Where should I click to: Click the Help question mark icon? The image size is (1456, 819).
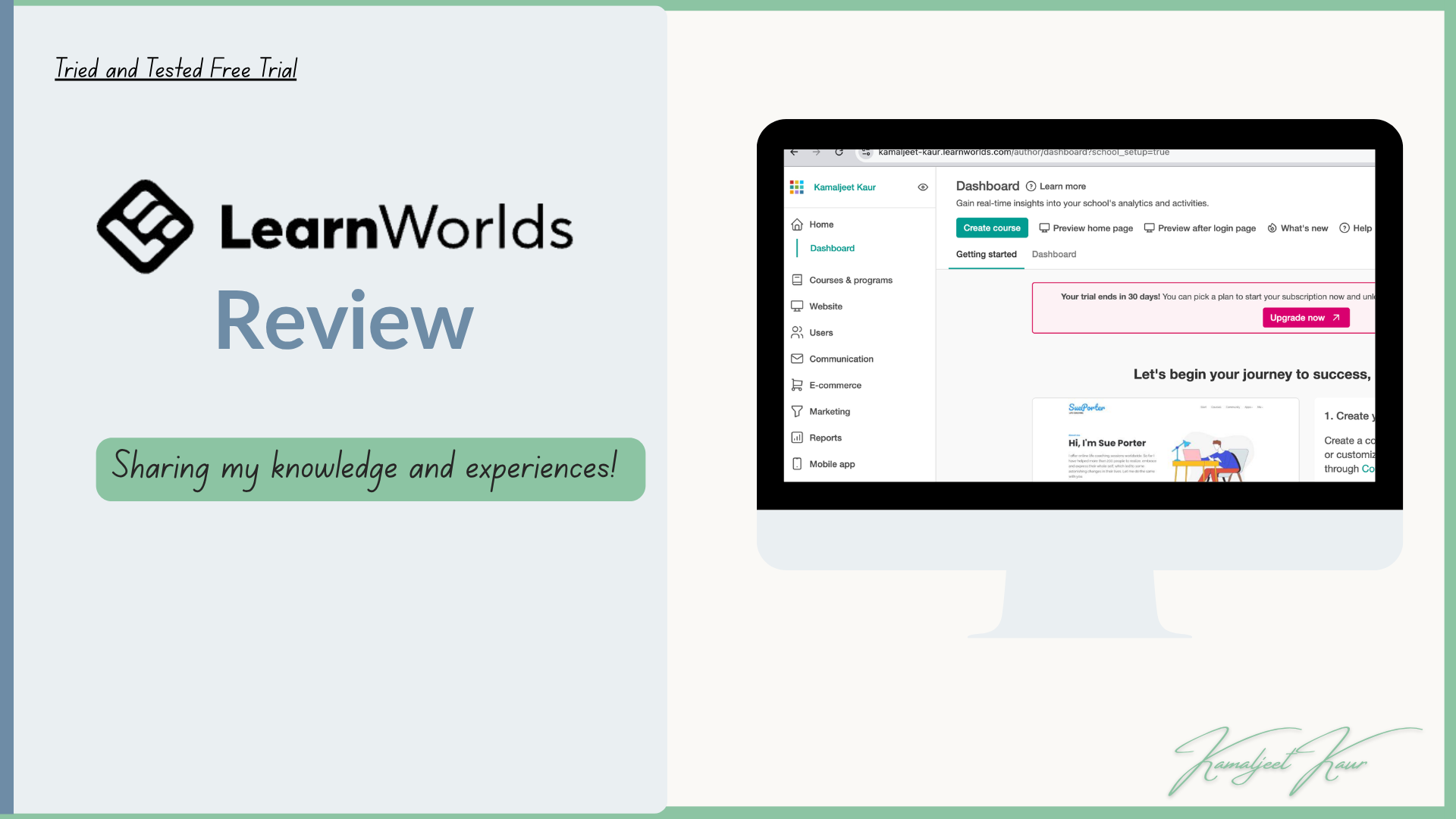point(1345,228)
